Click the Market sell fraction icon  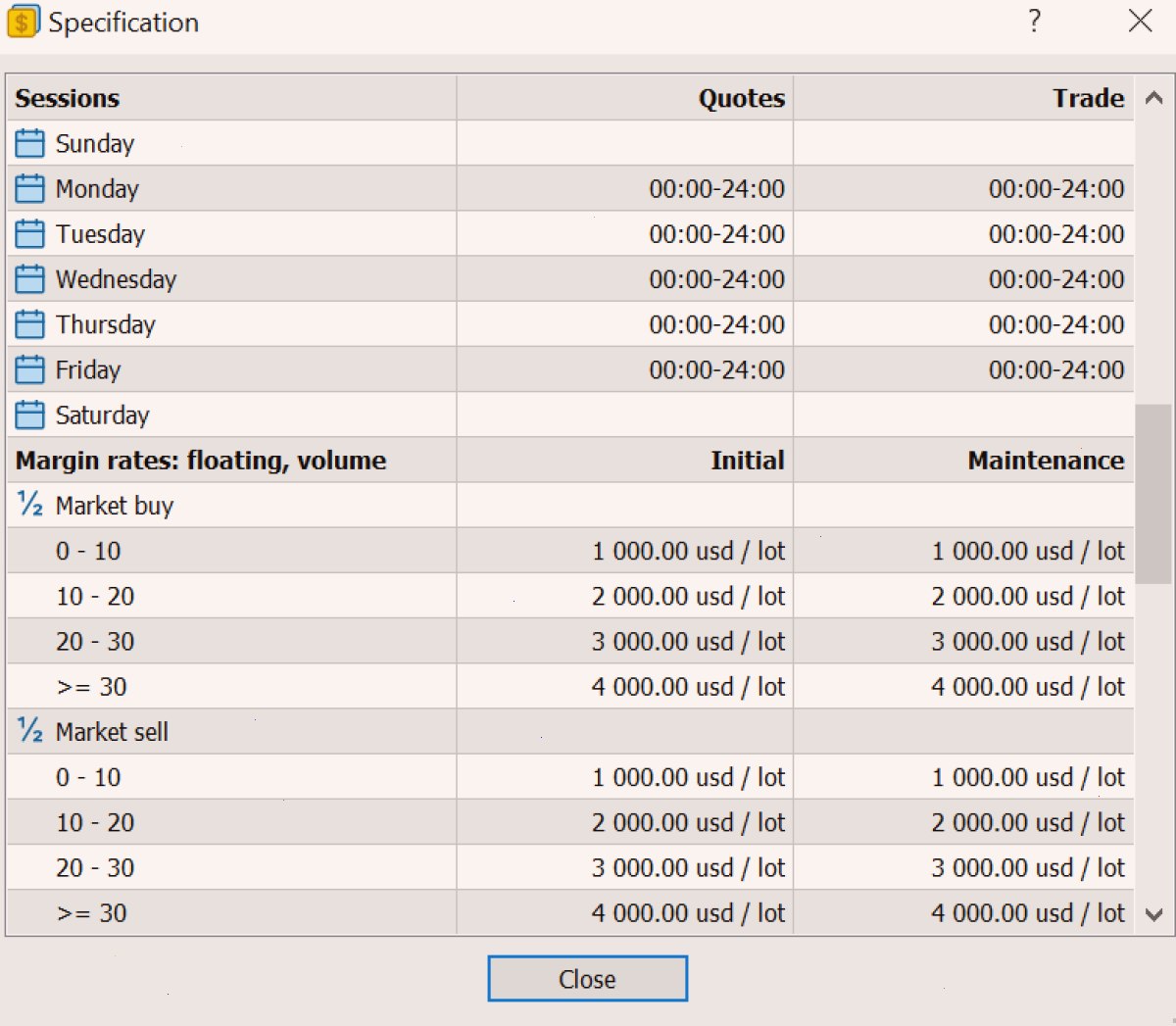(30, 731)
